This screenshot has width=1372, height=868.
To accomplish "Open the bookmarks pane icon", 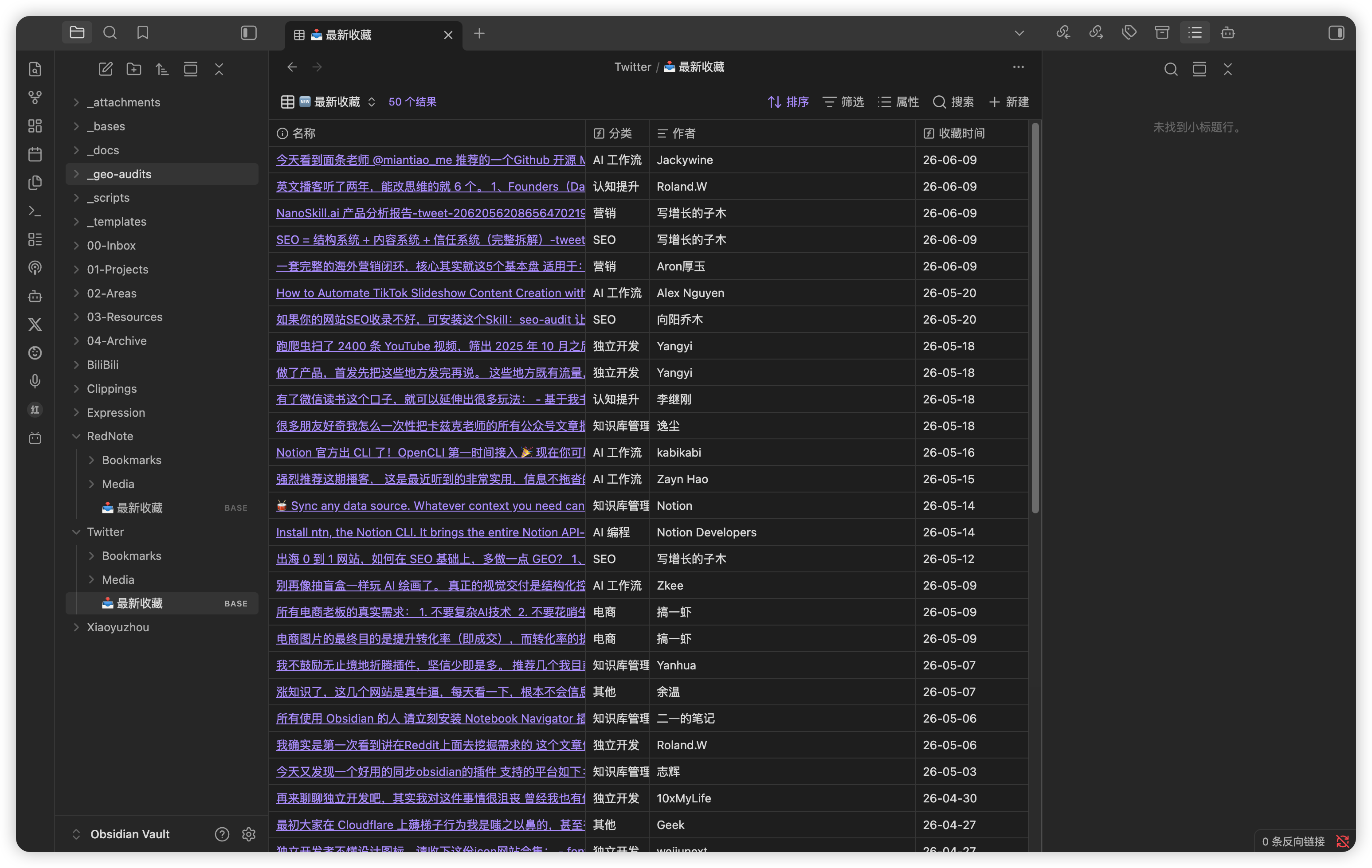I will click(x=143, y=32).
